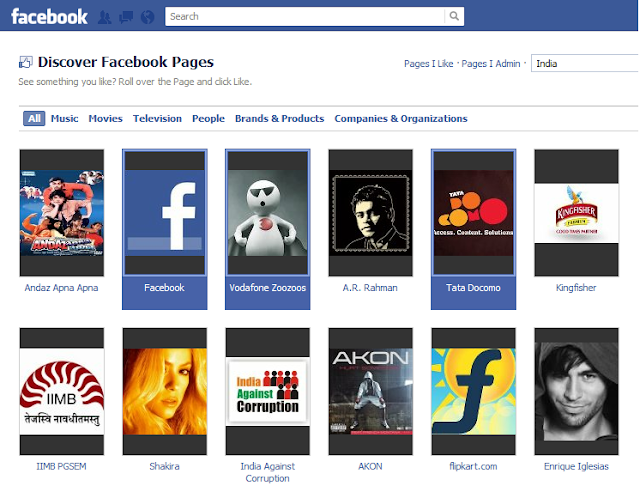Click the Vodafone Zoozoos thumbnail

tap(267, 213)
